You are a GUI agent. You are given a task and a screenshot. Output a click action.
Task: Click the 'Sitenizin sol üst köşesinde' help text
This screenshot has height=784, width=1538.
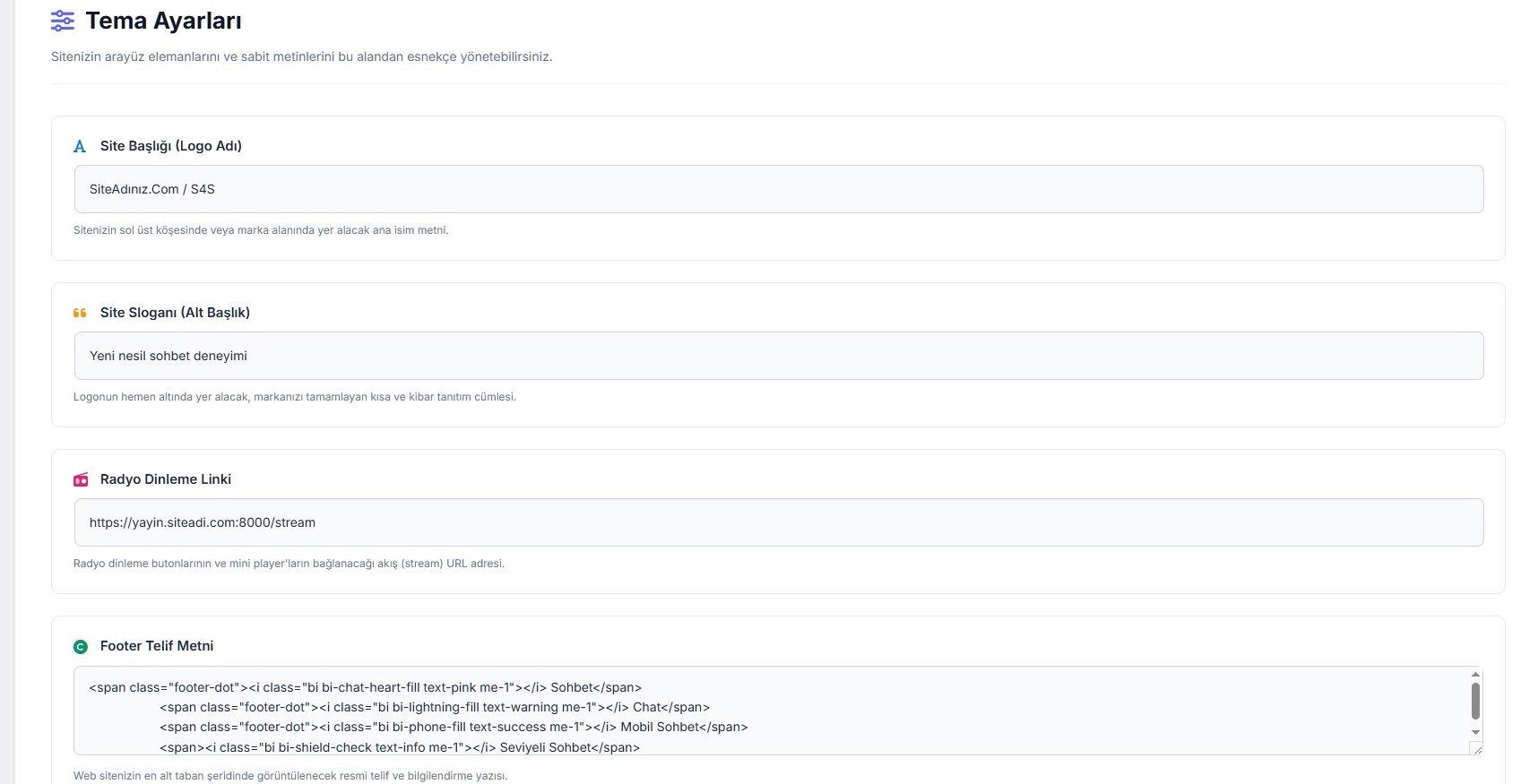point(261,230)
